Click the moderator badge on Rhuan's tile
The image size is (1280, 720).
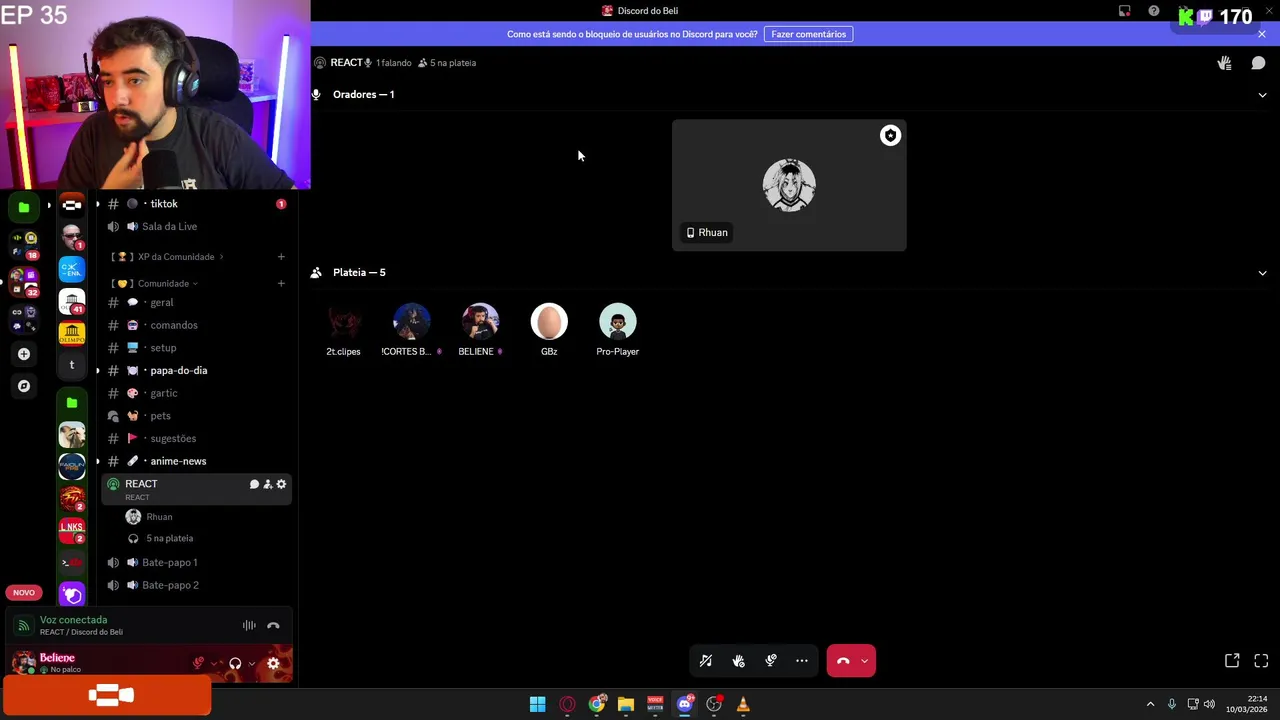pos(890,136)
